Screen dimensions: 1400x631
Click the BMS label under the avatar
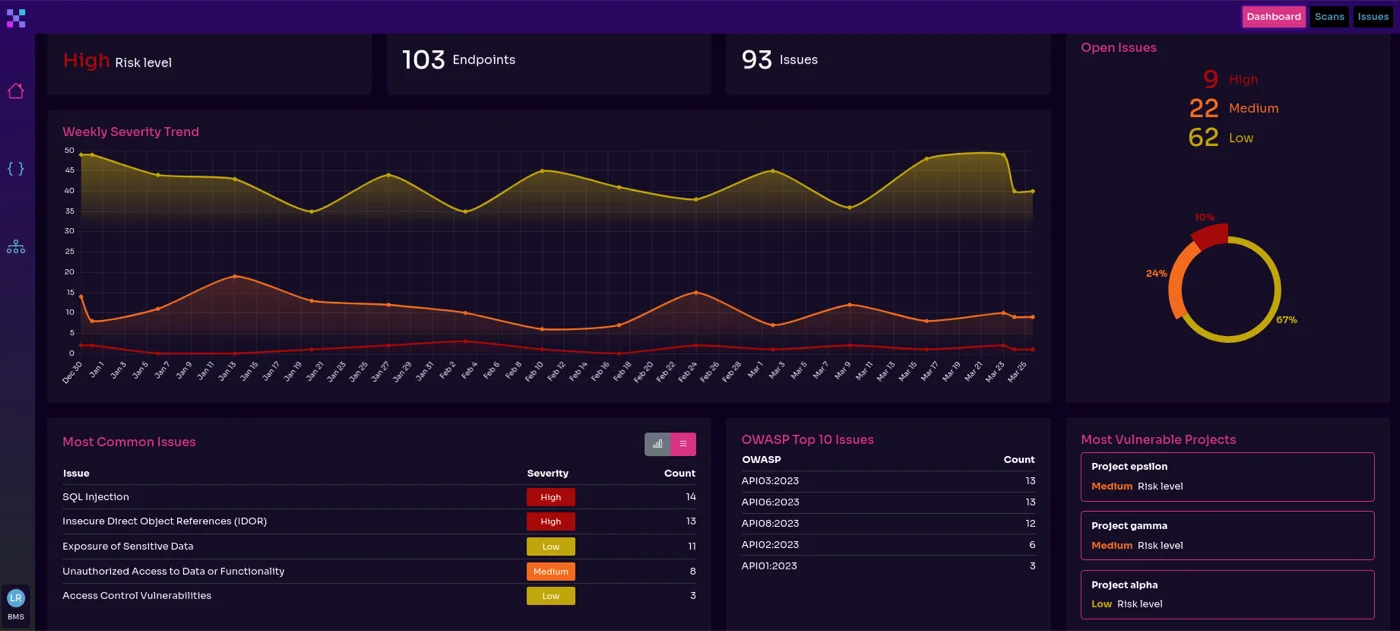point(15,617)
